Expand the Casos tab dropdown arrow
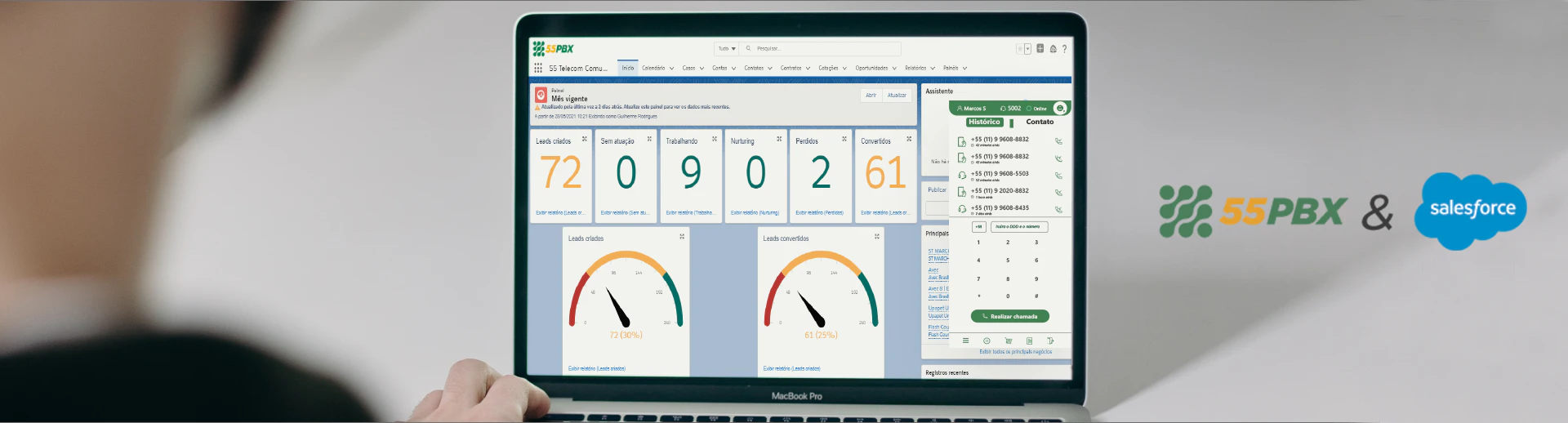This screenshot has width=1568, height=423. [702, 69]
